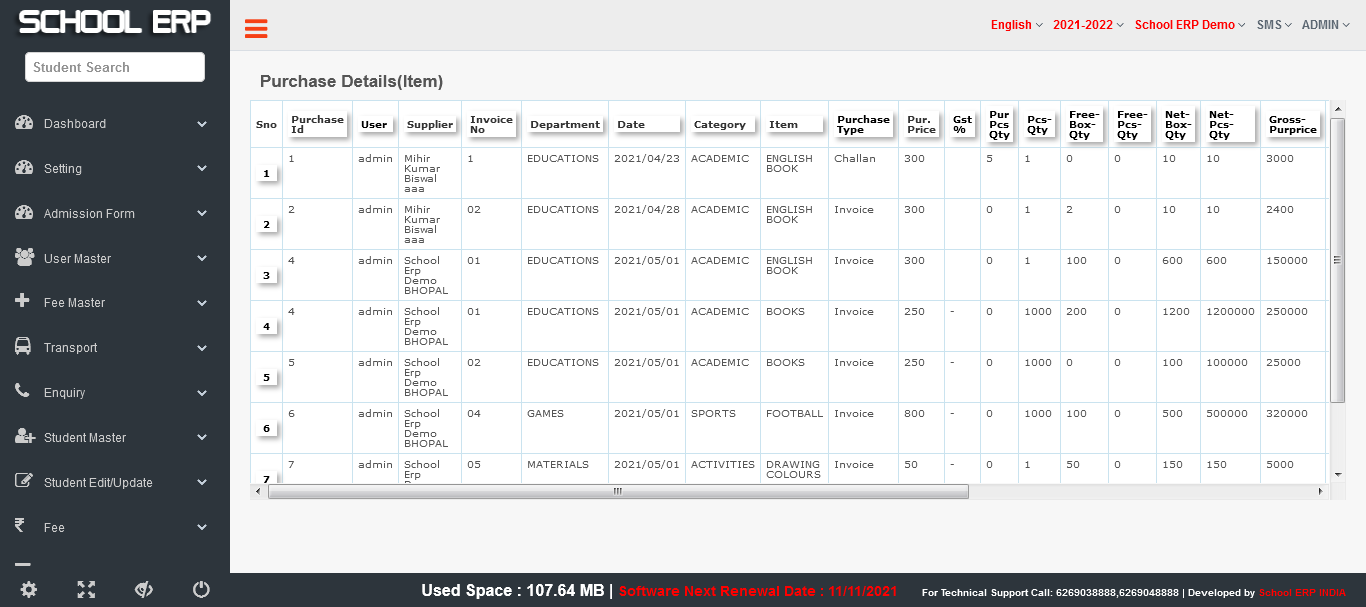Click the Enquiry phone icon
This screenshot has height=607, width=1366.
tap(22, 391)
